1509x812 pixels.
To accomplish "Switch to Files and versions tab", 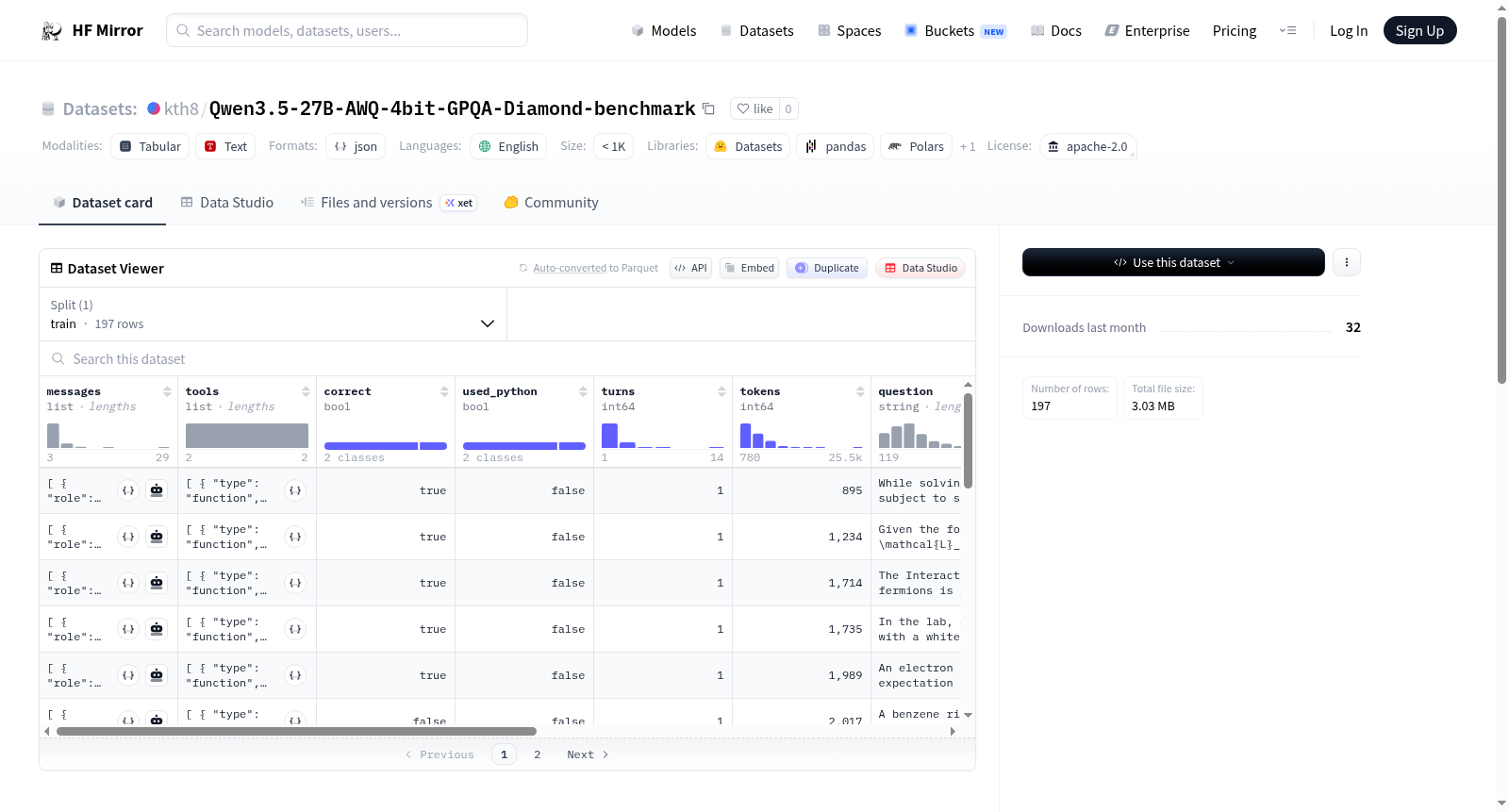I will tap(388, 202).
